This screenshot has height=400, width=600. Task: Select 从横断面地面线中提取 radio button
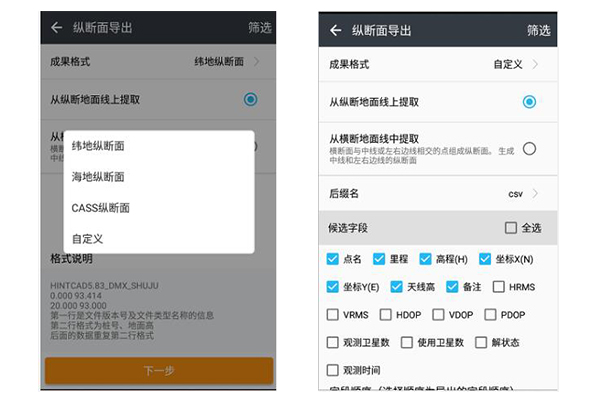click(x=529, y=148)
